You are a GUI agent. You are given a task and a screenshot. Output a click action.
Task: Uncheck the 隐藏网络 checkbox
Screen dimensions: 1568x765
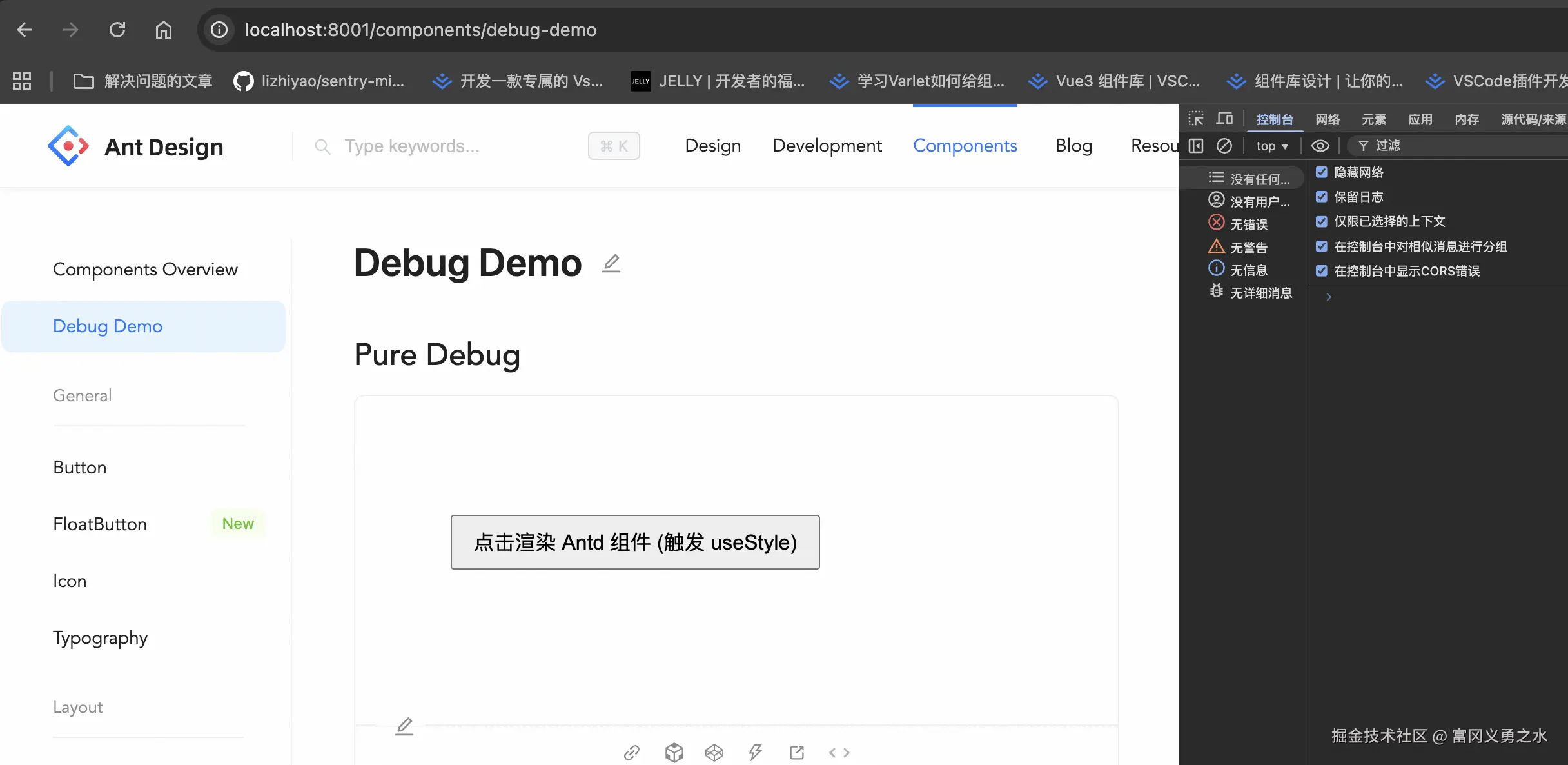[x=1322, y=172]
